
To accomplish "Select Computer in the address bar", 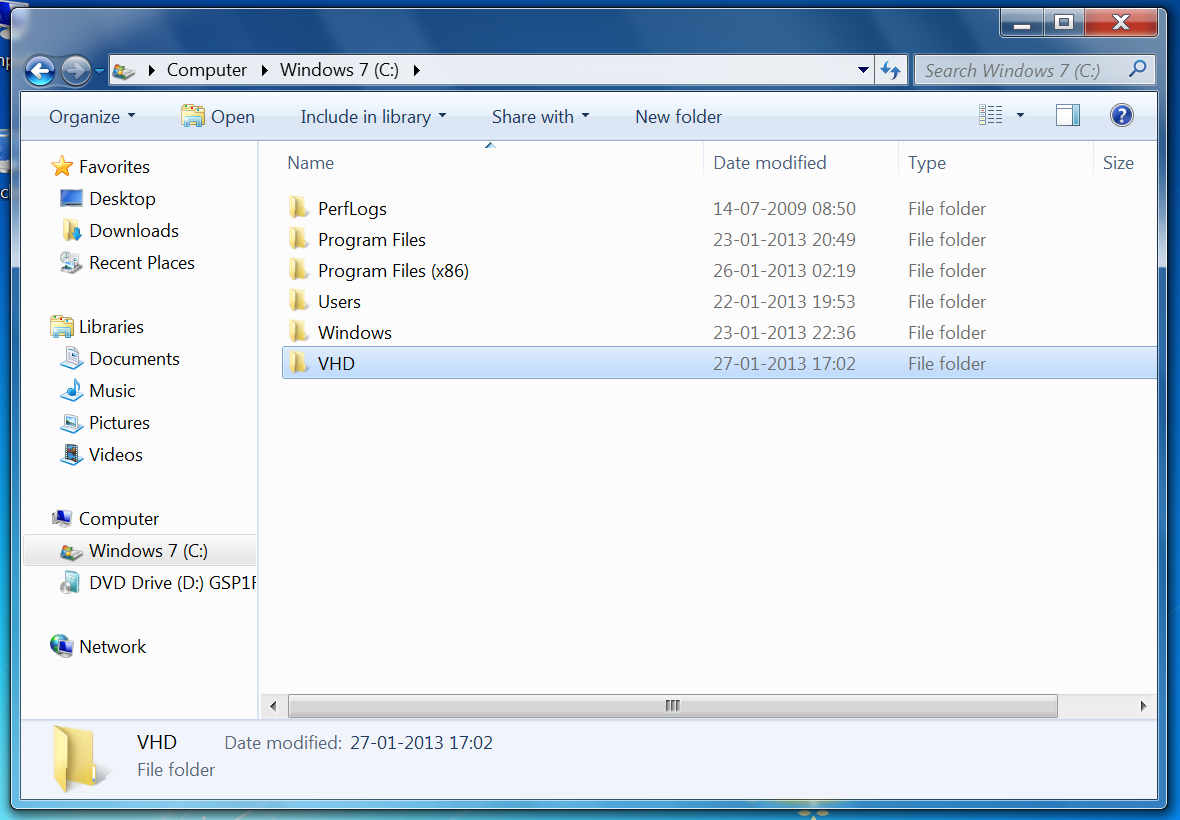I will 206,70.
